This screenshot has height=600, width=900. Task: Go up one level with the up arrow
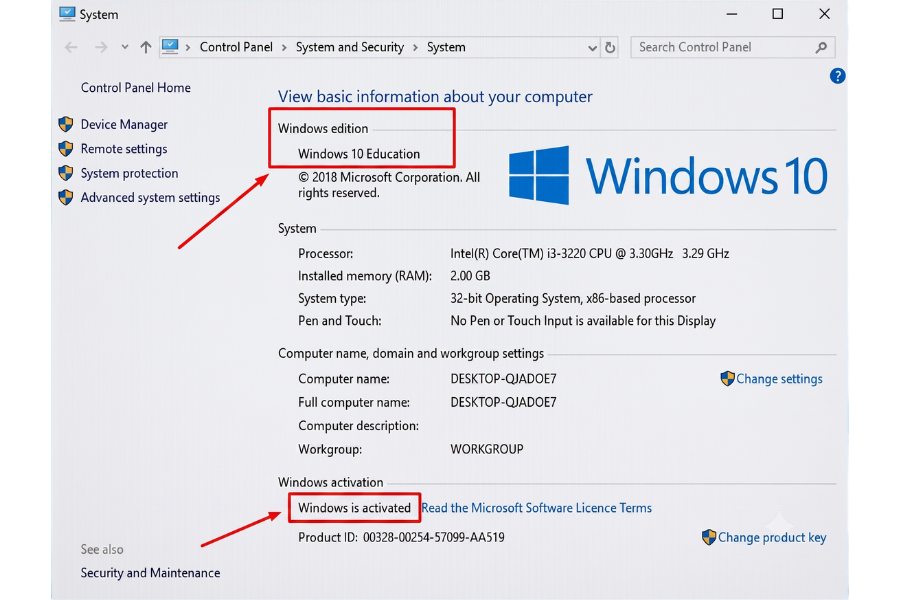coord(146,47)
